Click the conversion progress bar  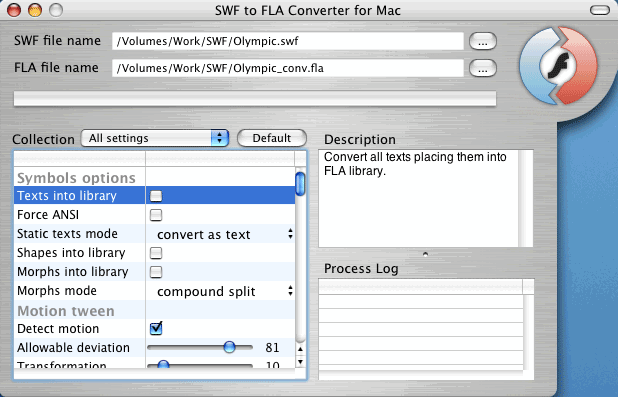[255, 99]
